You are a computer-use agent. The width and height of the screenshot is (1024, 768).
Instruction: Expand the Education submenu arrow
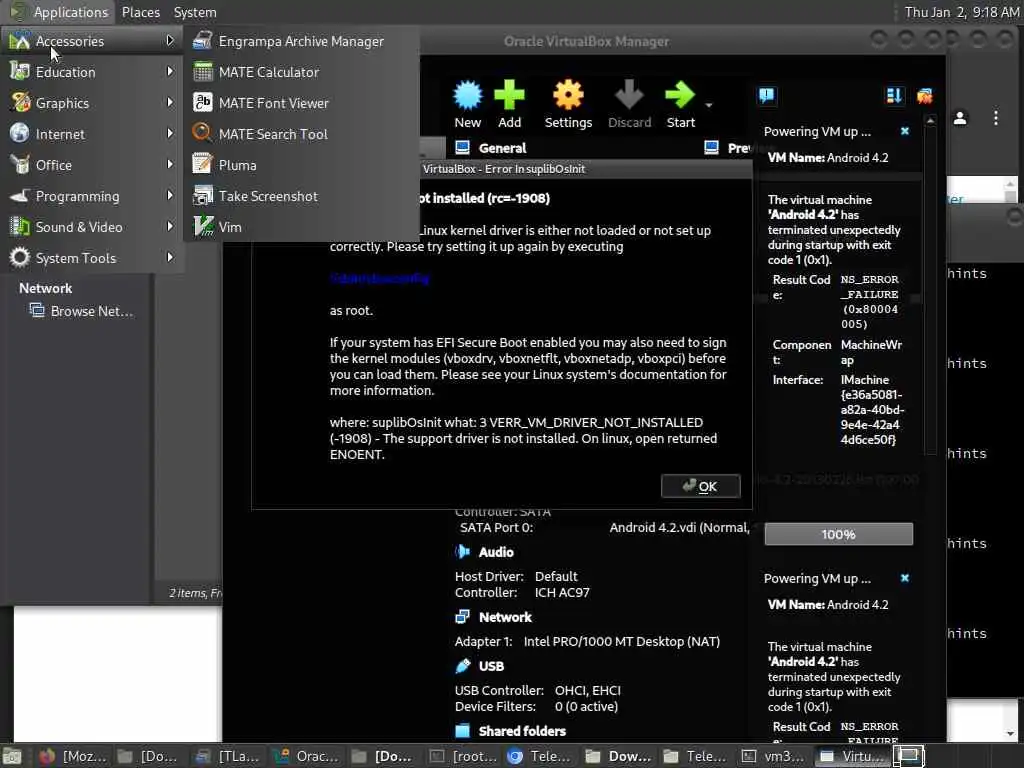170,71
